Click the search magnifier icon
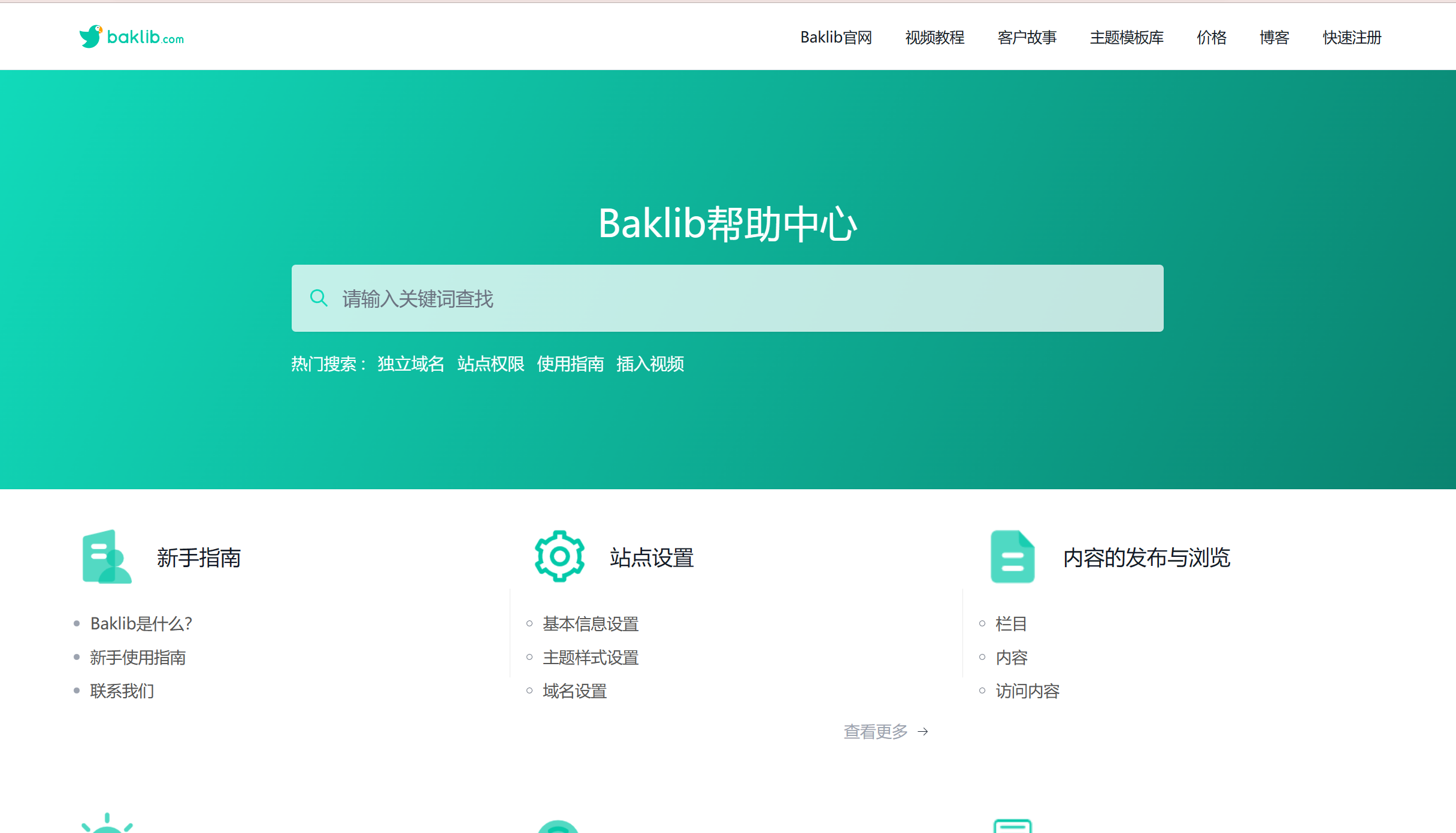Viewport: 1456px width, 833px height. 319,298
